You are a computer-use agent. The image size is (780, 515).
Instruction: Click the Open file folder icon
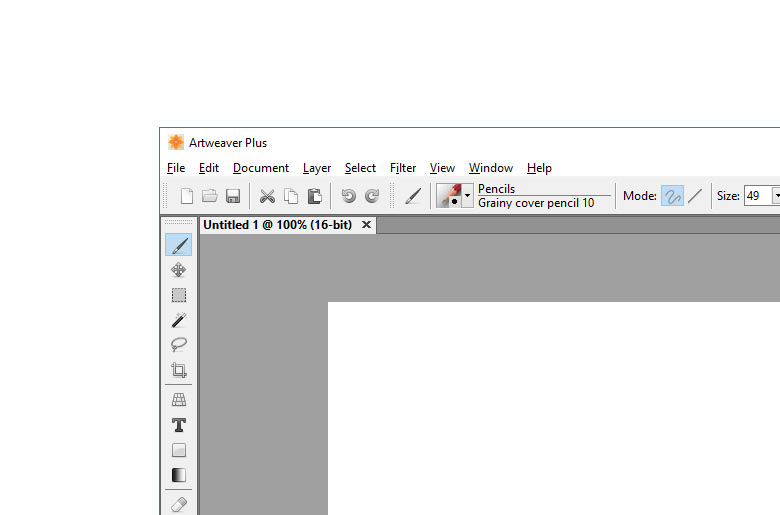(x=209, y=196)
